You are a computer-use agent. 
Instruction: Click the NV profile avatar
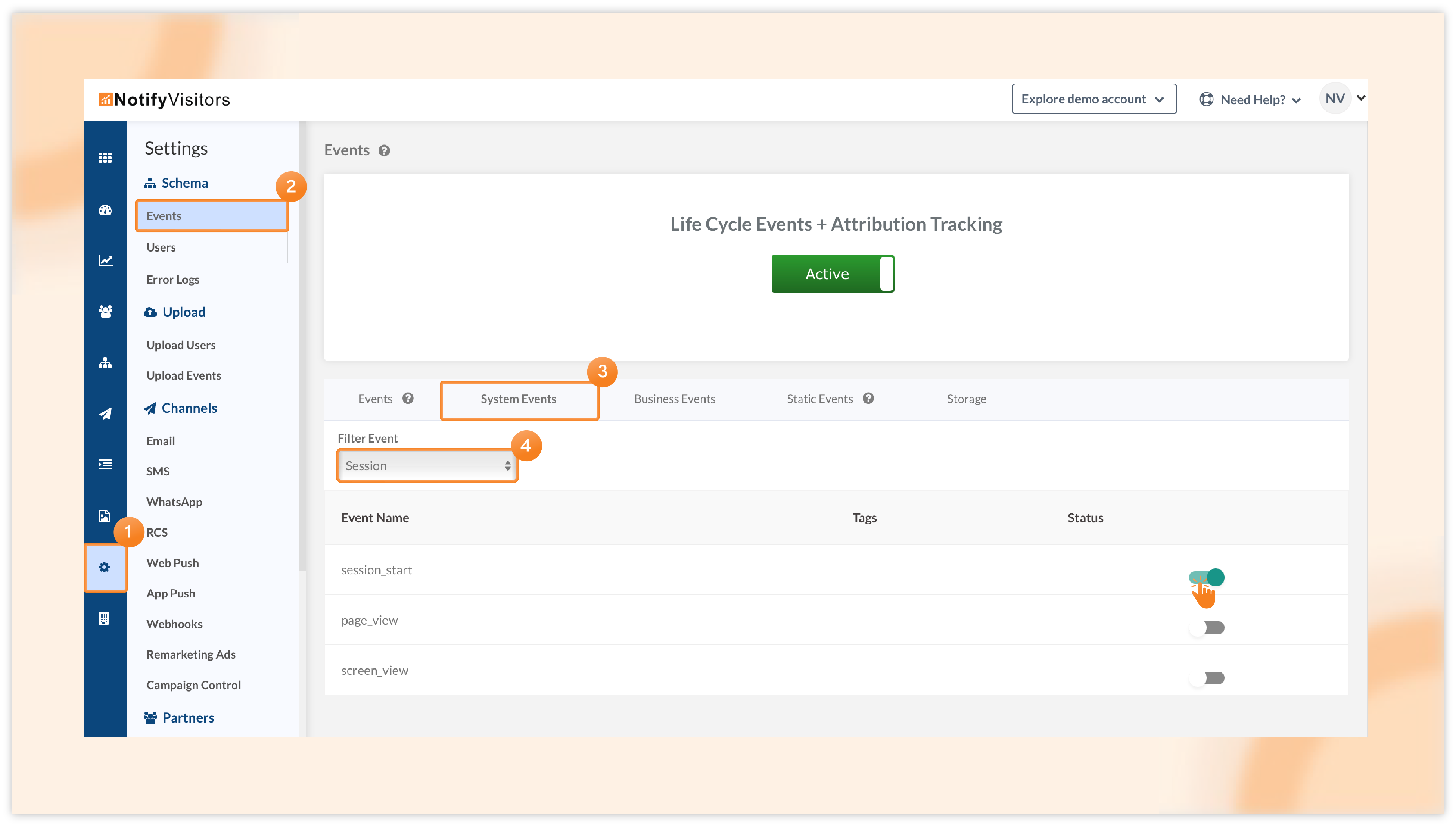[1334, 98]
